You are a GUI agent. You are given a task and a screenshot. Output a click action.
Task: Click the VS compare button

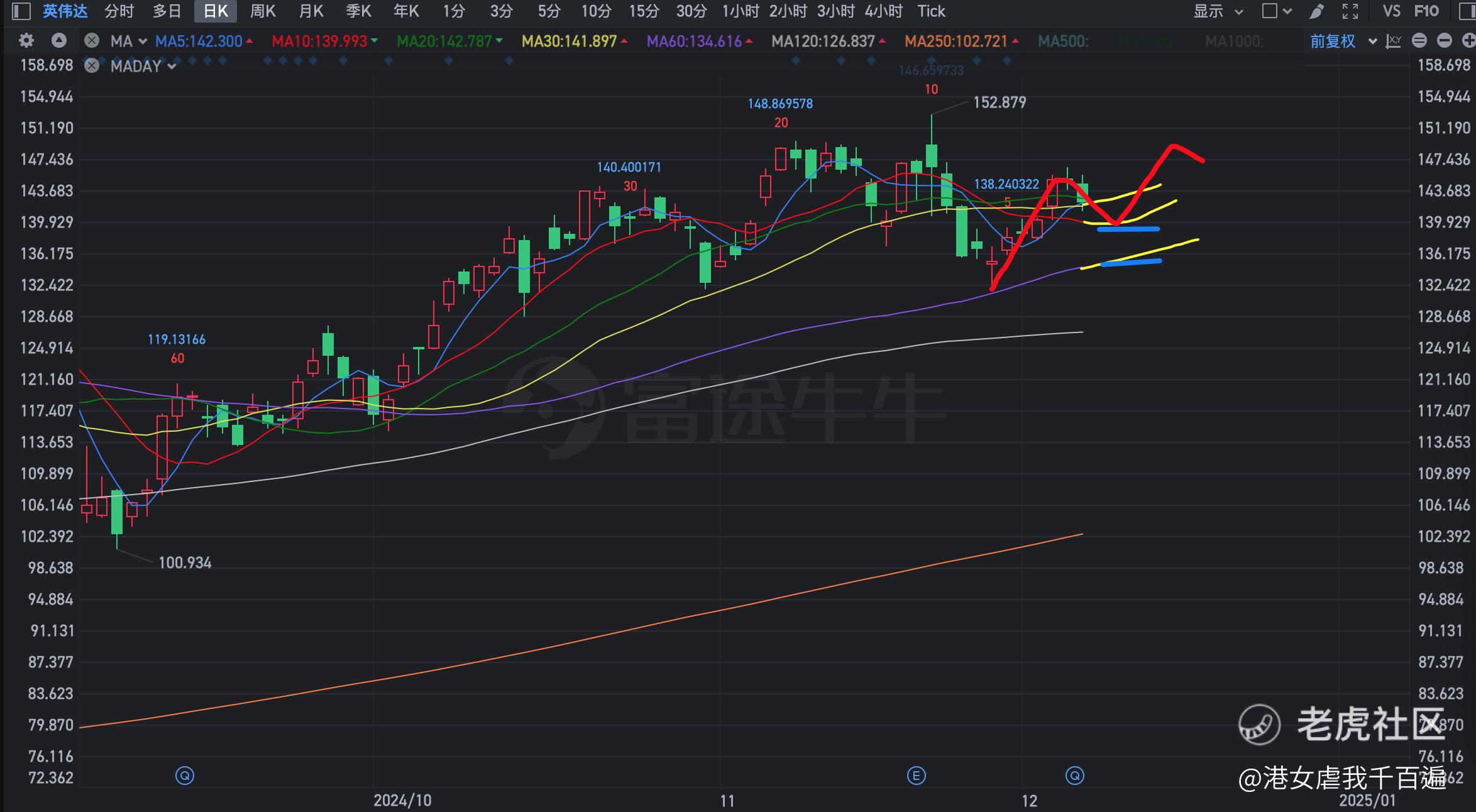pyautogui.click(x=1392, y=11)
